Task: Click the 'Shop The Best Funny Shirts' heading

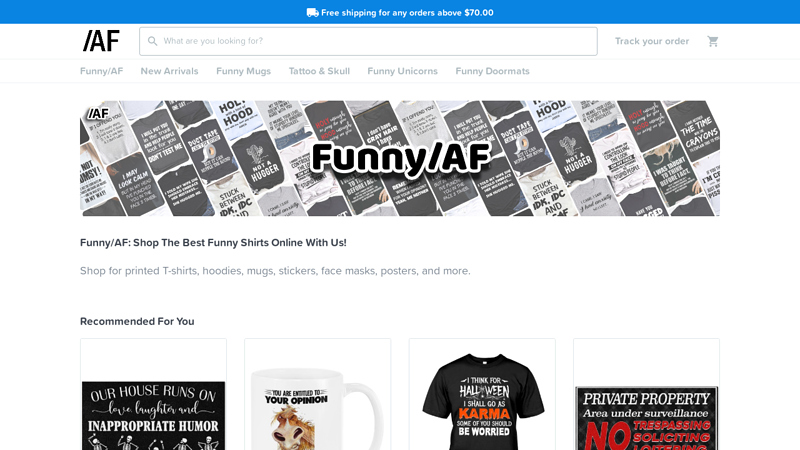Action: coord(213,243)
